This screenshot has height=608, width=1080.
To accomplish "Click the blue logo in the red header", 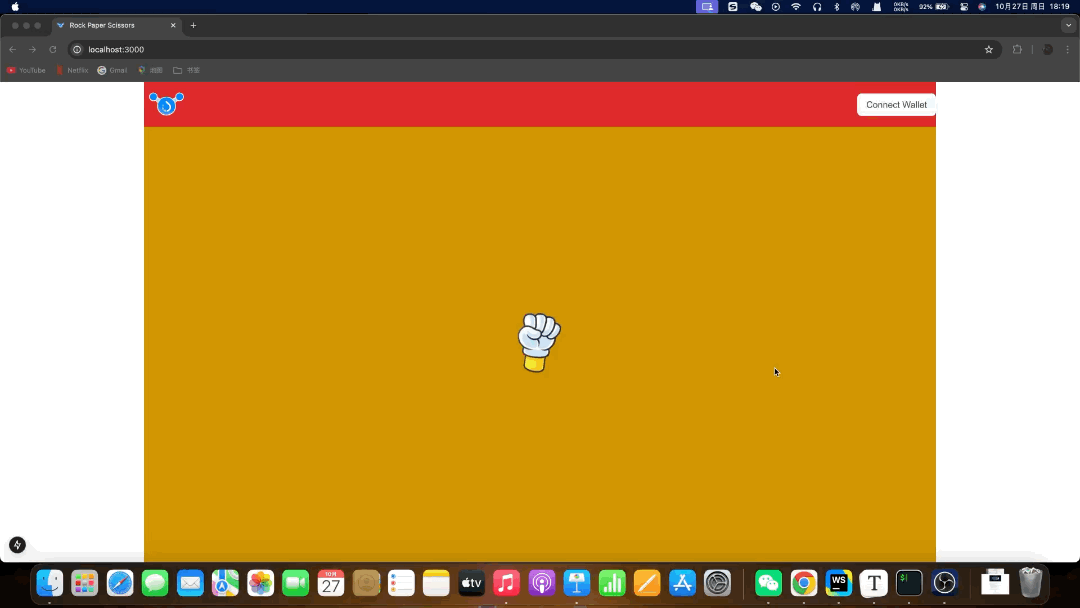I will (x=166, y=104).
